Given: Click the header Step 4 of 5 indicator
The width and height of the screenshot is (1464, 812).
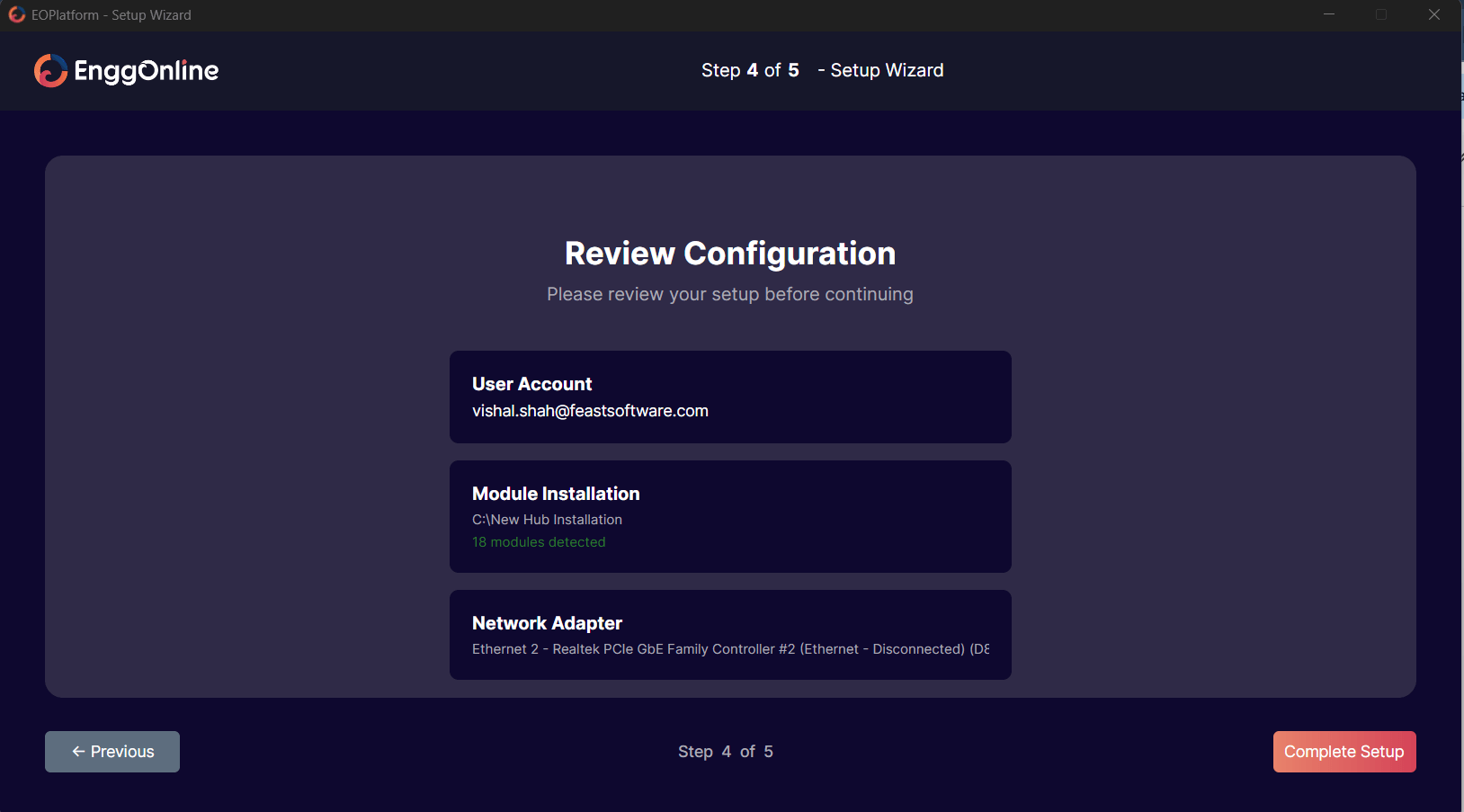Looking at the screenshot, I should (x=750, y=70).
